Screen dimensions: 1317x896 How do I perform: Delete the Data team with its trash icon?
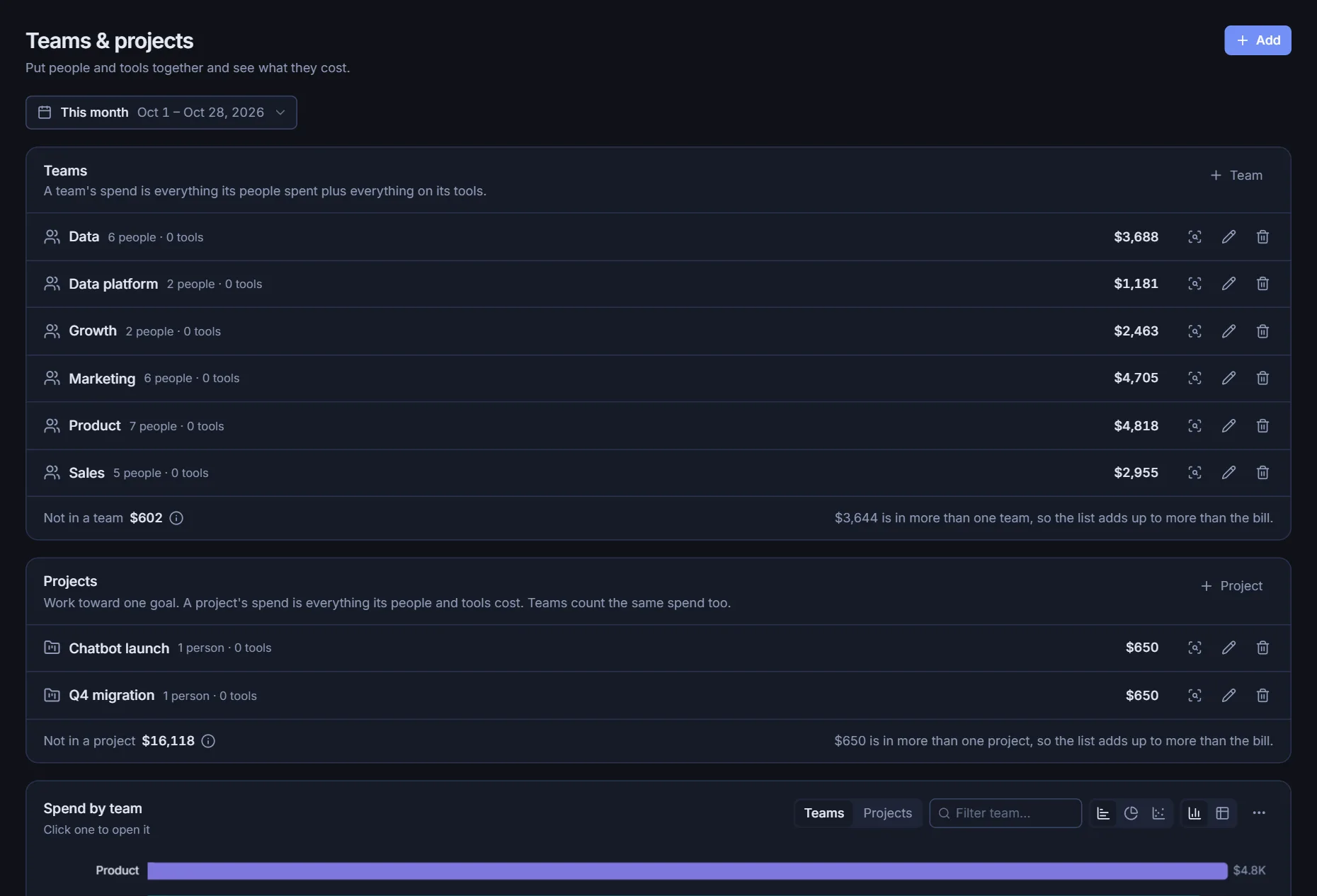point(1262,237)
